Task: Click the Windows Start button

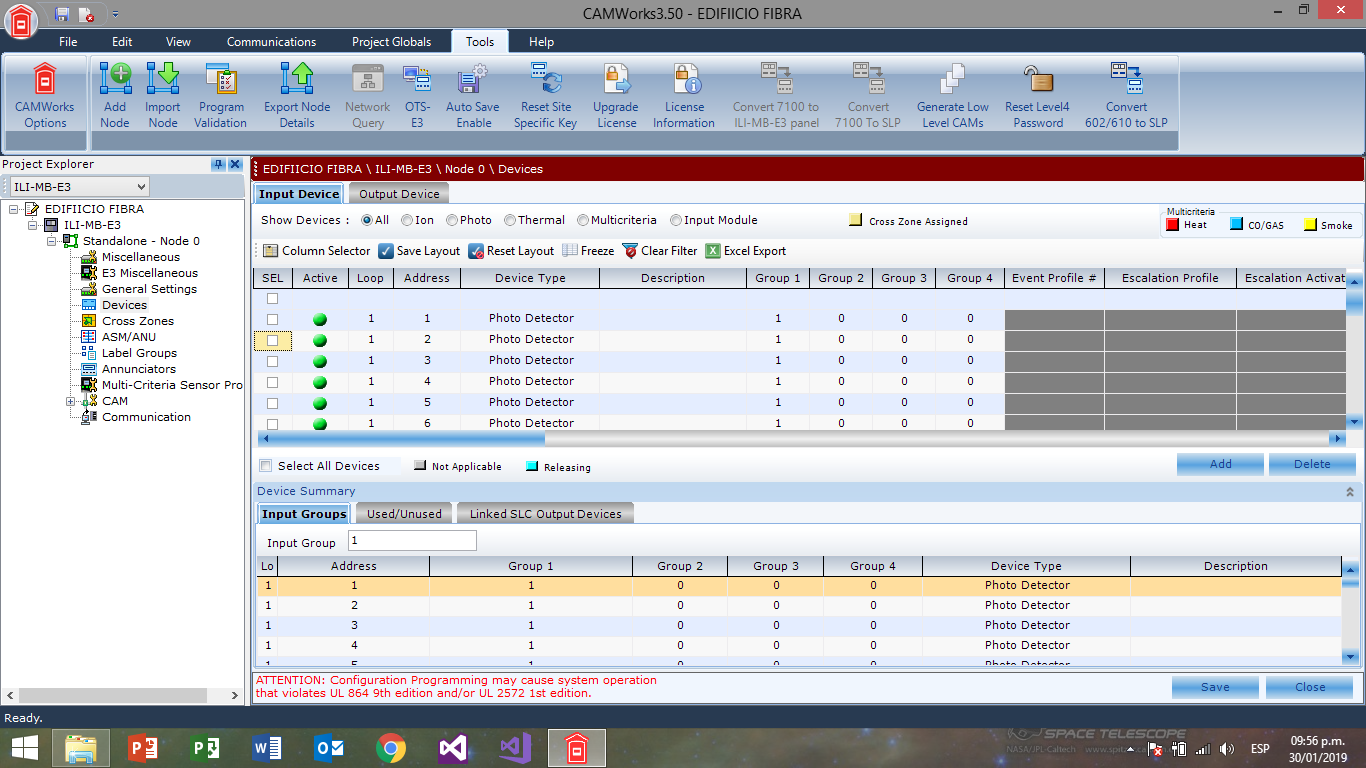Action: coord(25,747)
